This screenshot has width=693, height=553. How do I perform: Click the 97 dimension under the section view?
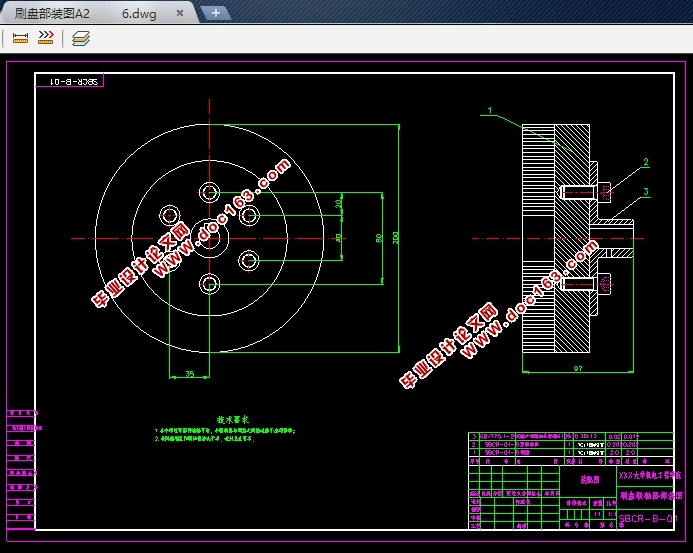pyautogui.click(x=578, y=368)
